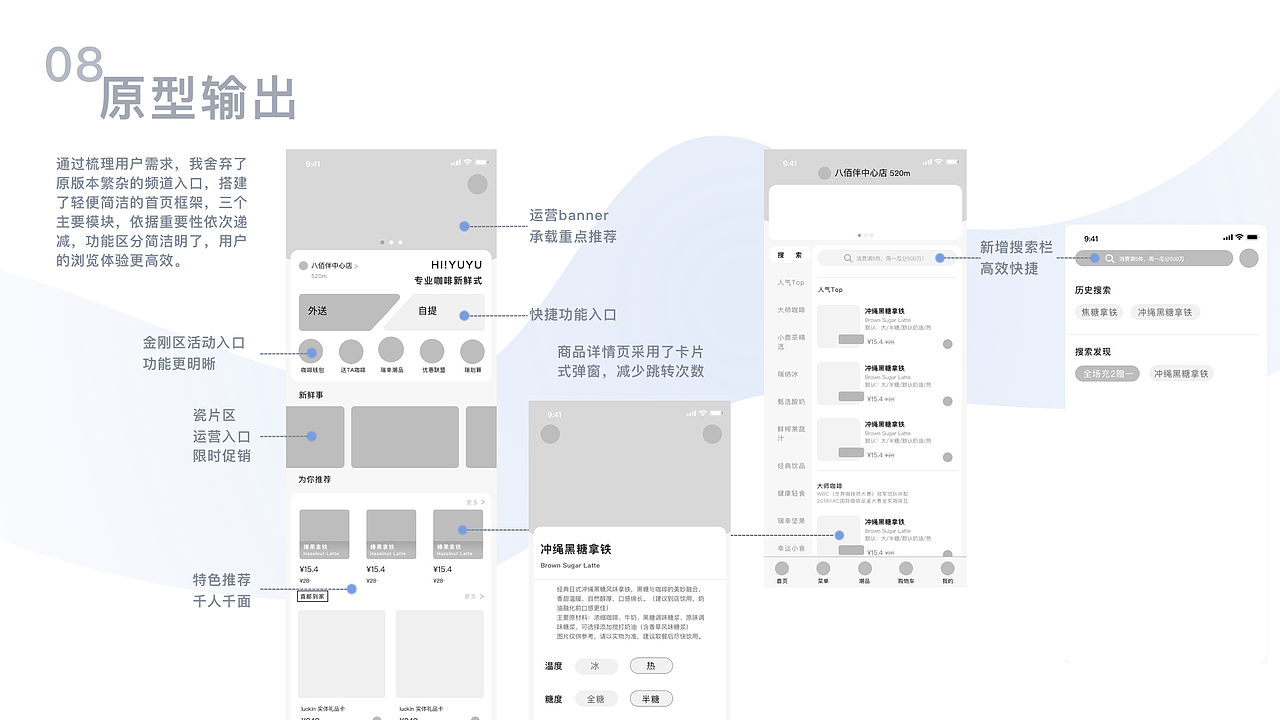Select the 送TA咖啡 gift coffee icon

[x=352, y=349]
